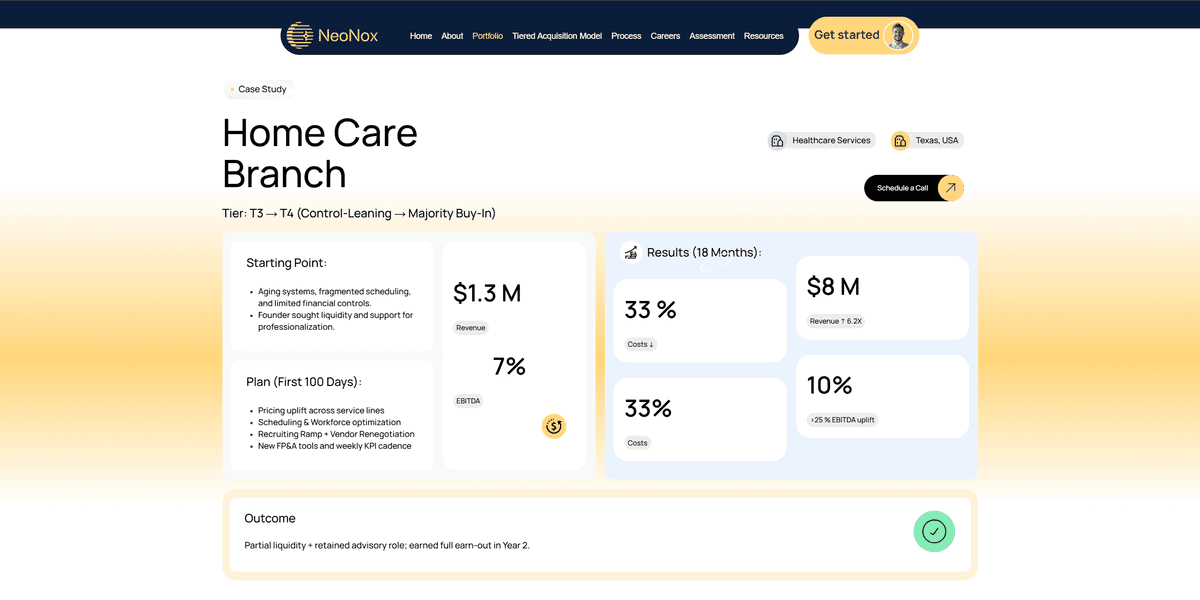Click the profile avatar in Get started
The height and width of the screenshot is (600, 1200).
pyautogui.click(x=899, y=36)
